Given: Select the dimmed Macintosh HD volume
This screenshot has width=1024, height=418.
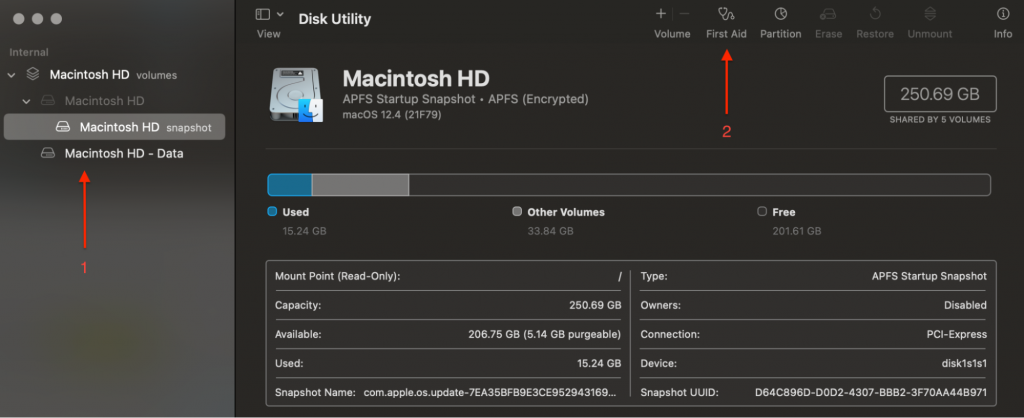Looking at the screenshot, I should pos(104,101).
